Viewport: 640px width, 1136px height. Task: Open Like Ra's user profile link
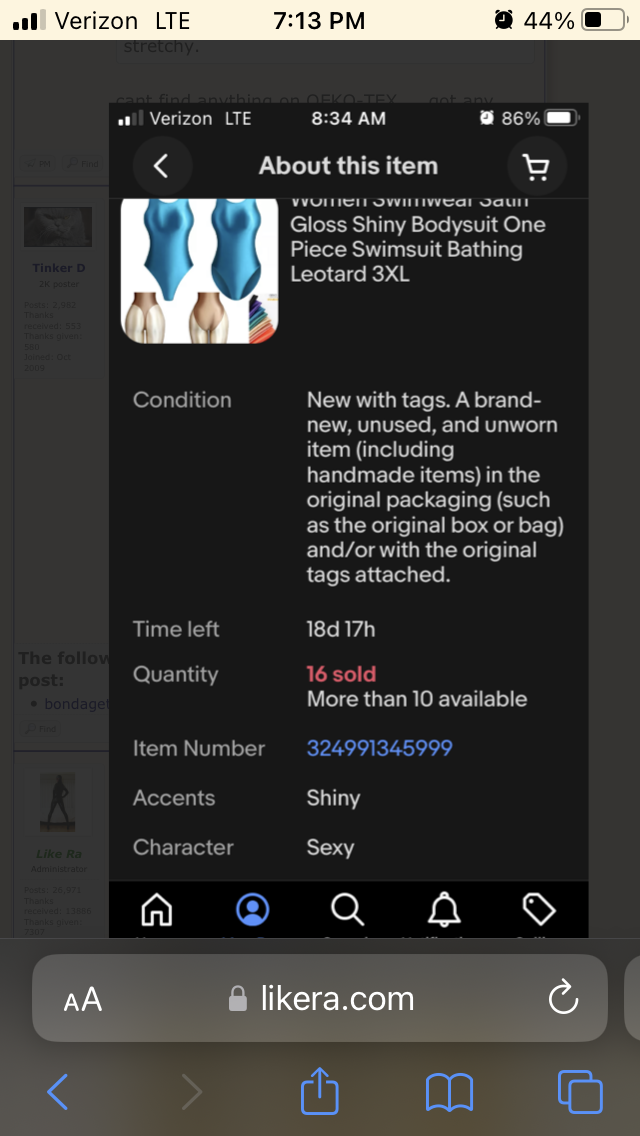58,854
